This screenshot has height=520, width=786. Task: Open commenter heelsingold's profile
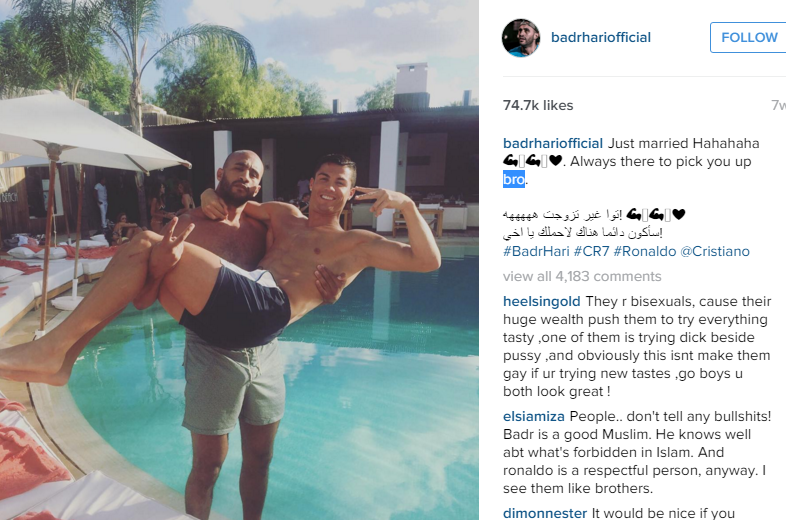click(541, 301)
